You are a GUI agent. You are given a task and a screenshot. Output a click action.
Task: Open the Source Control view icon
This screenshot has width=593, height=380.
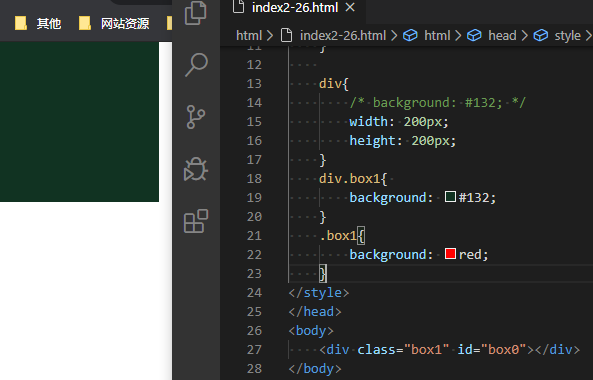coord(196,117)
